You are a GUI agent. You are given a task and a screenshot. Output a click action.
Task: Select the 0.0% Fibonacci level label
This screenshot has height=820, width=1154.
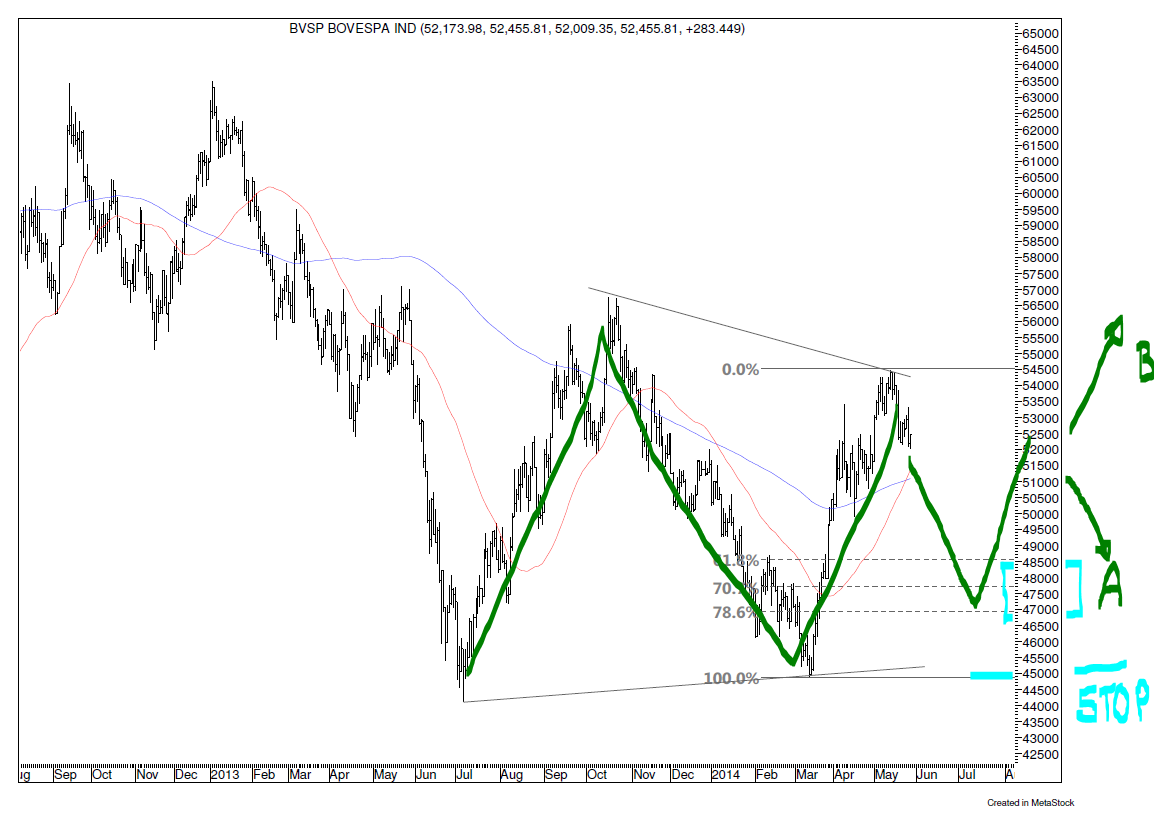pos(740,370)
